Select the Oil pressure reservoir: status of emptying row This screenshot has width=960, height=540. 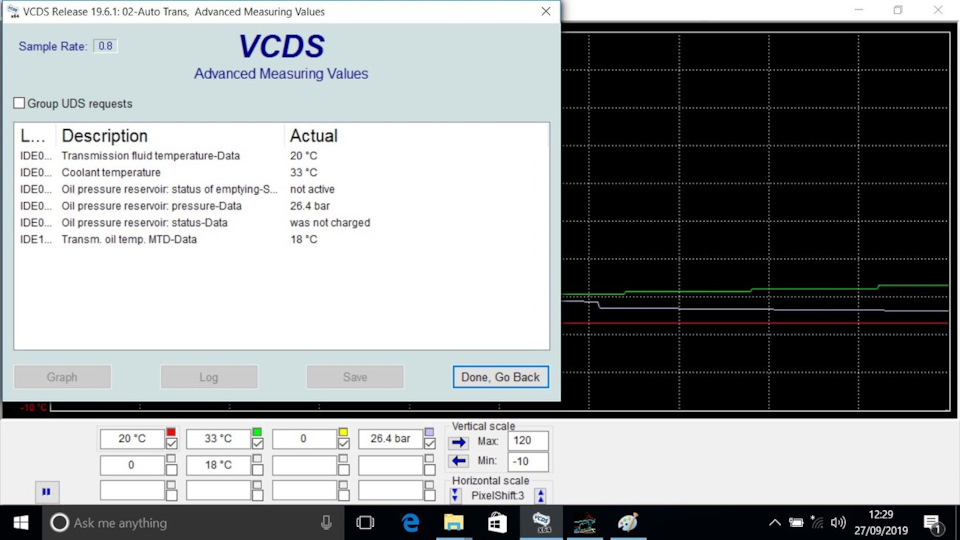pyautogui.click(x=282, y=189)
